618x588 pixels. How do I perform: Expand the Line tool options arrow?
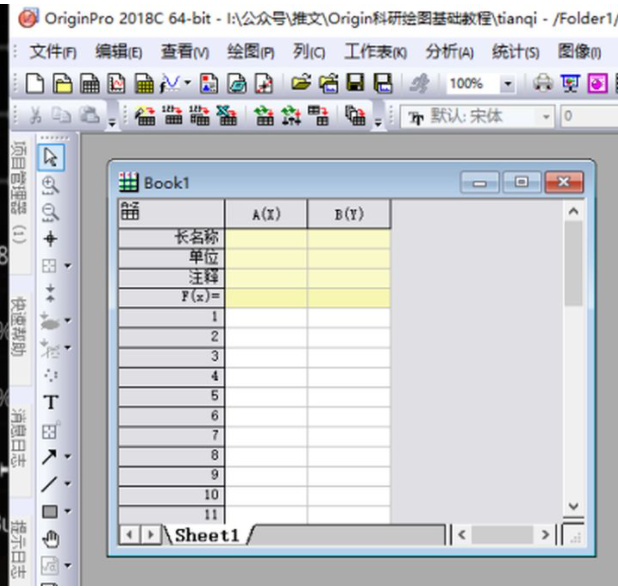coord(68,484)
